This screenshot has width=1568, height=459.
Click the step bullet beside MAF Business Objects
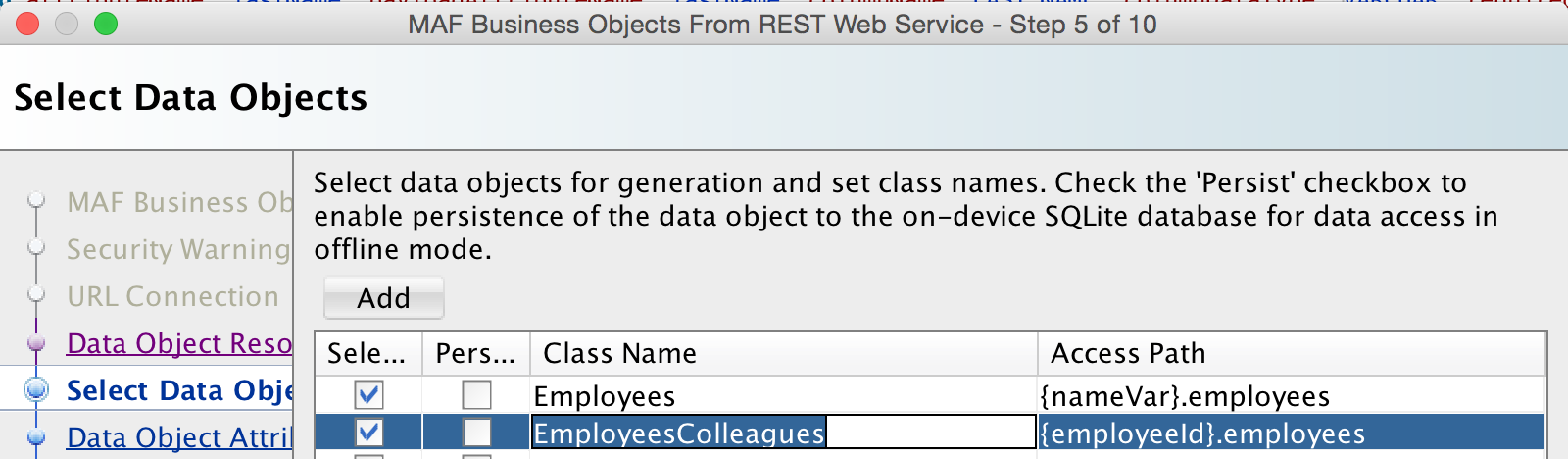[37, 201]
